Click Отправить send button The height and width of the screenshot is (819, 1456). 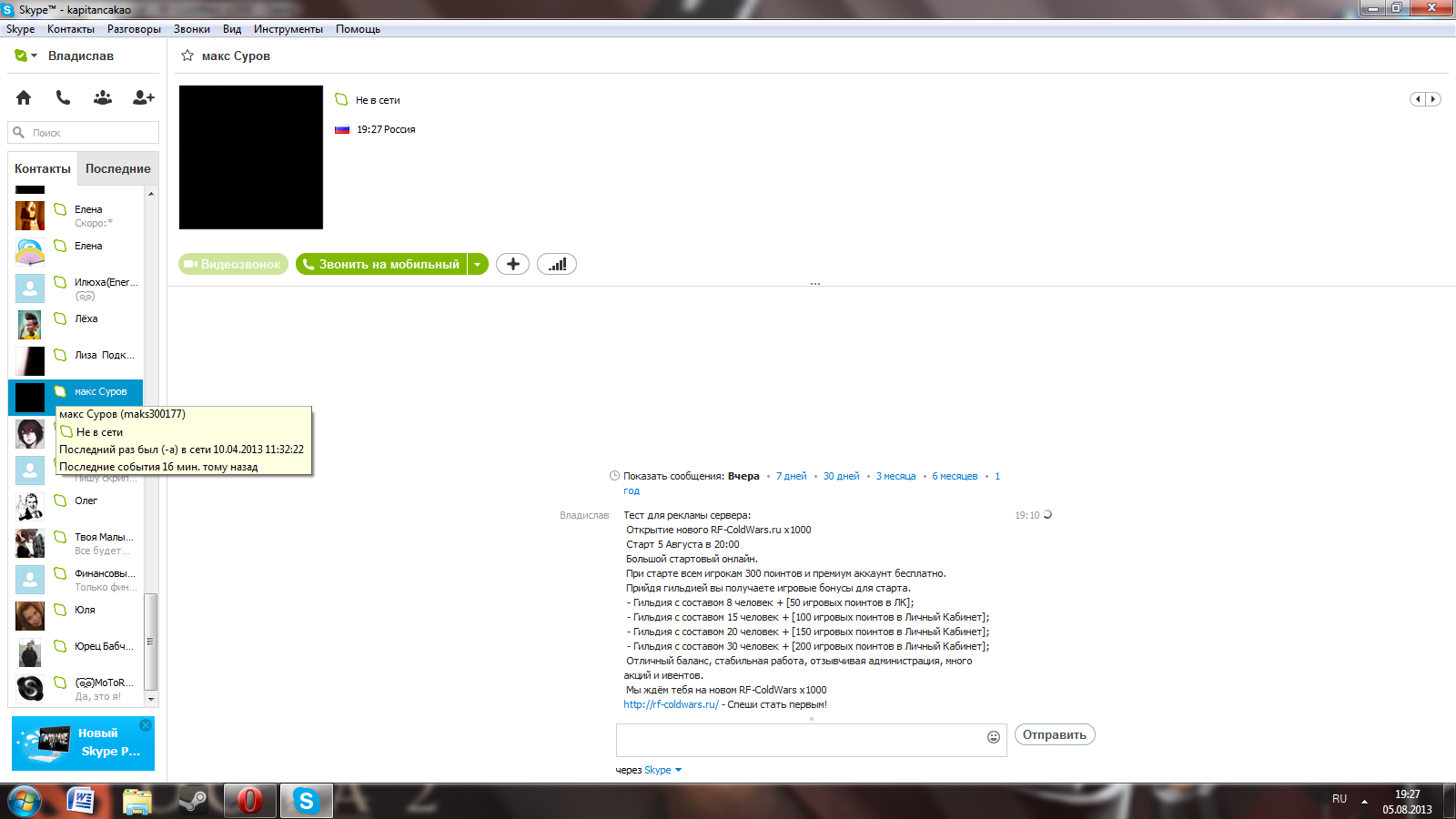[1055, 734]
